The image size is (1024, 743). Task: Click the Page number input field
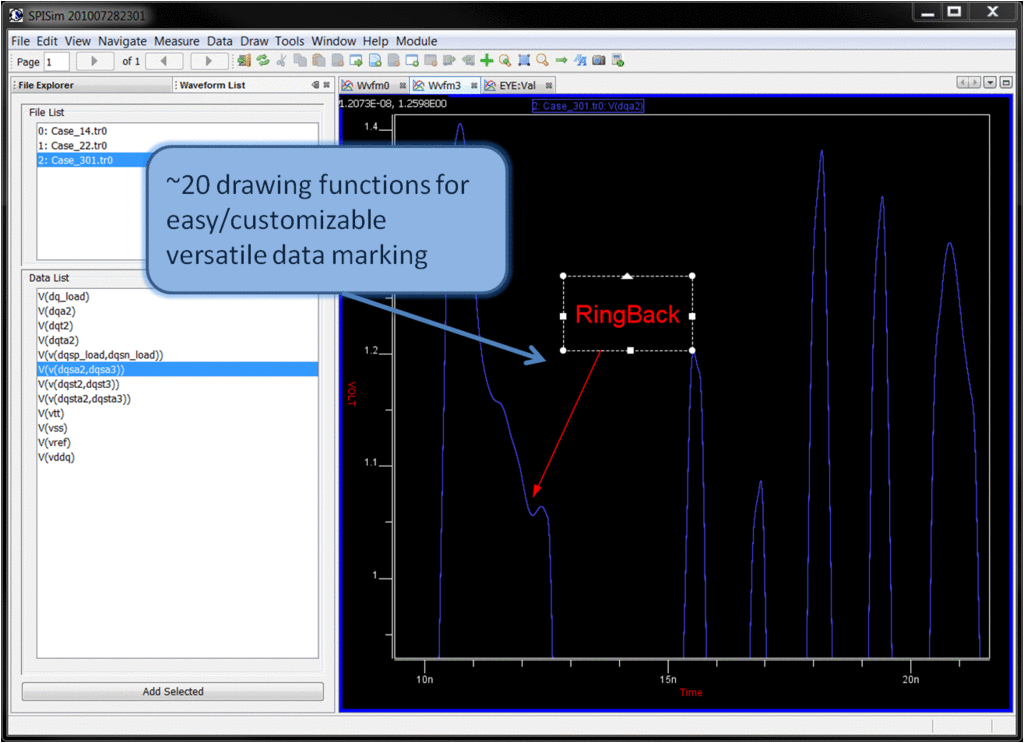pos(56,62)
